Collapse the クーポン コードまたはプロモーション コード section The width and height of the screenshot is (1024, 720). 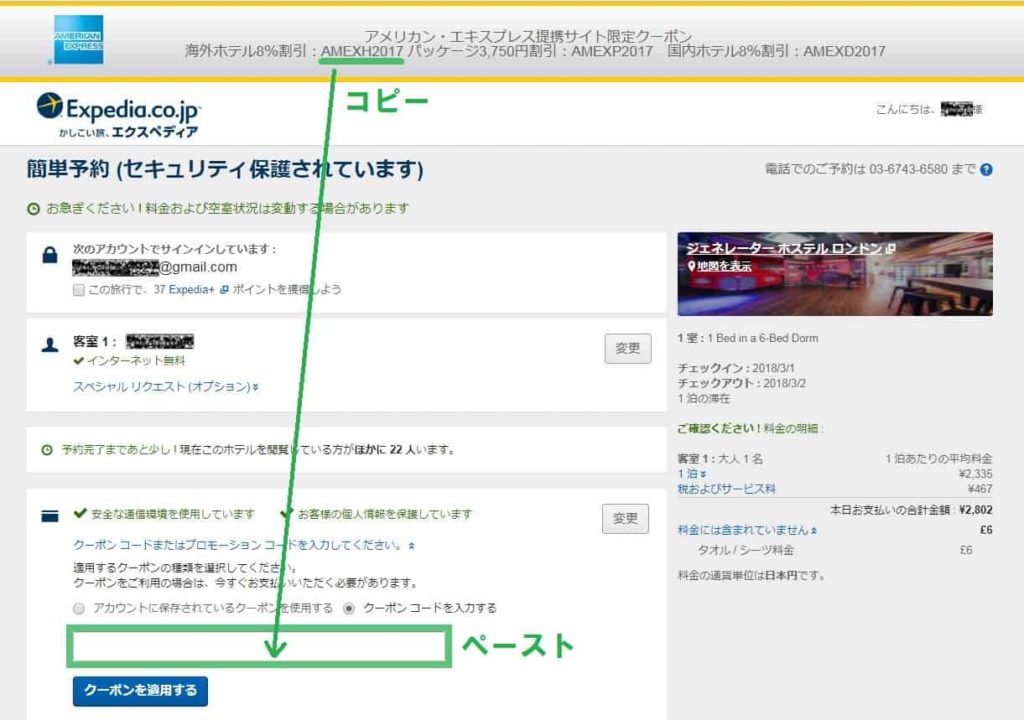tap(244, 545)
